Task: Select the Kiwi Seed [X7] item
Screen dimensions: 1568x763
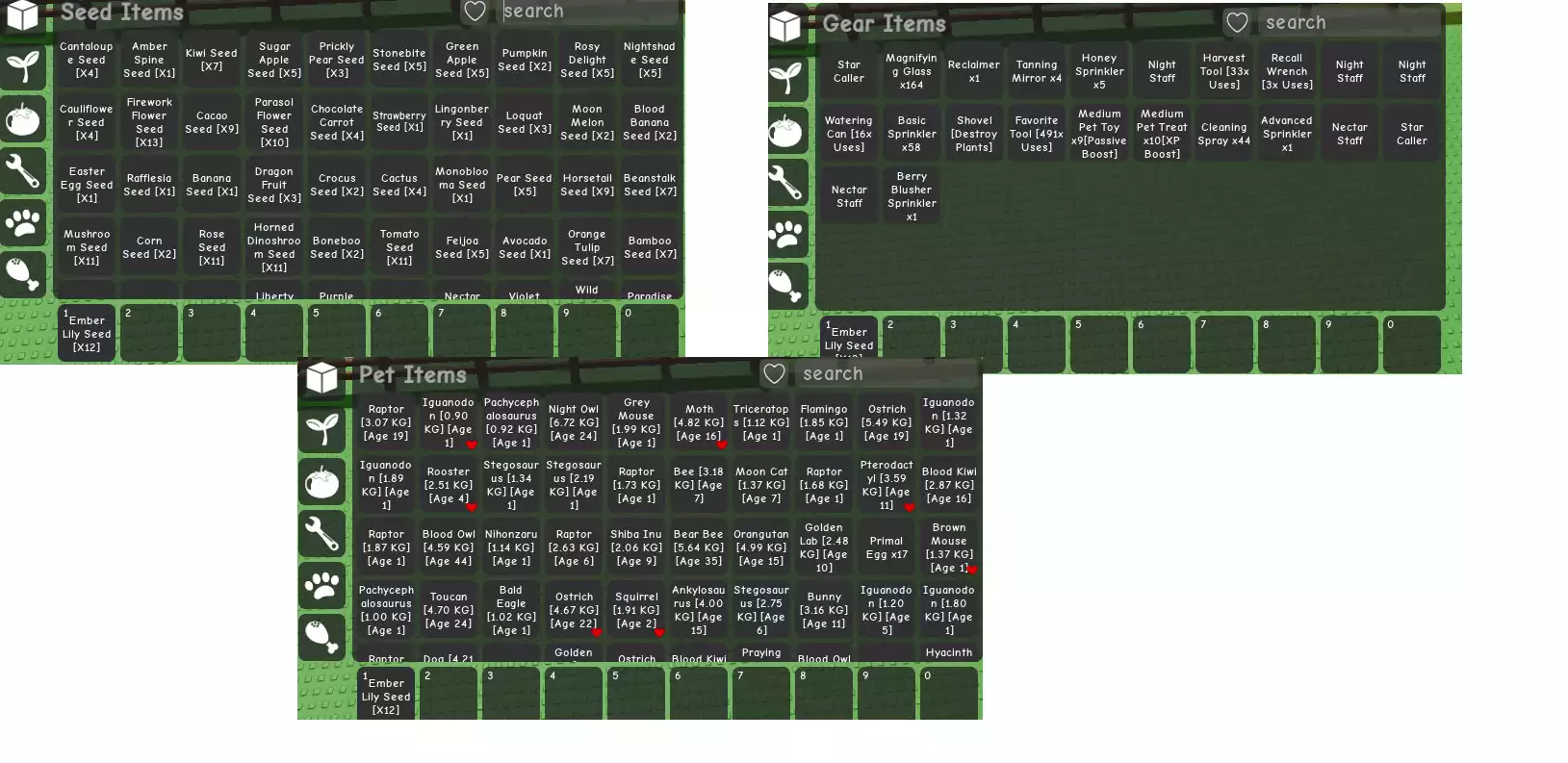Action: click(x=212, y=60)
